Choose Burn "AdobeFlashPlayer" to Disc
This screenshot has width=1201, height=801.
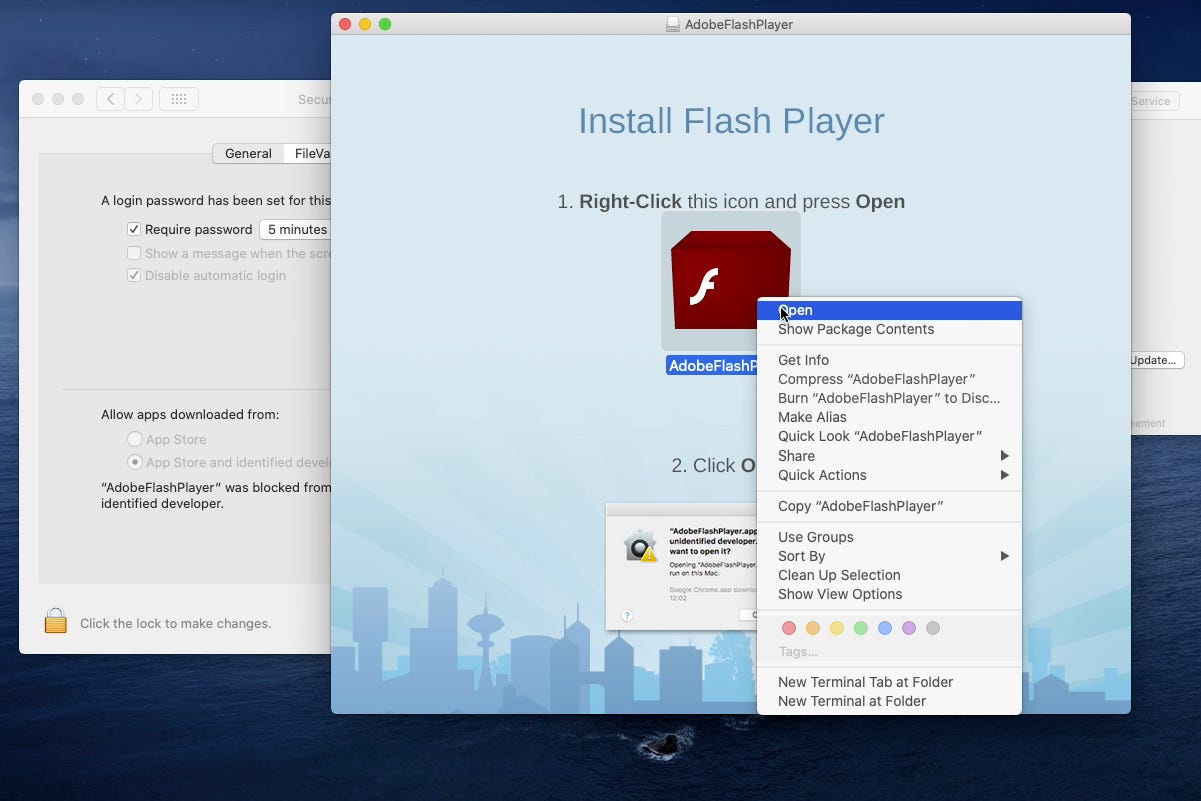(889, 398)
